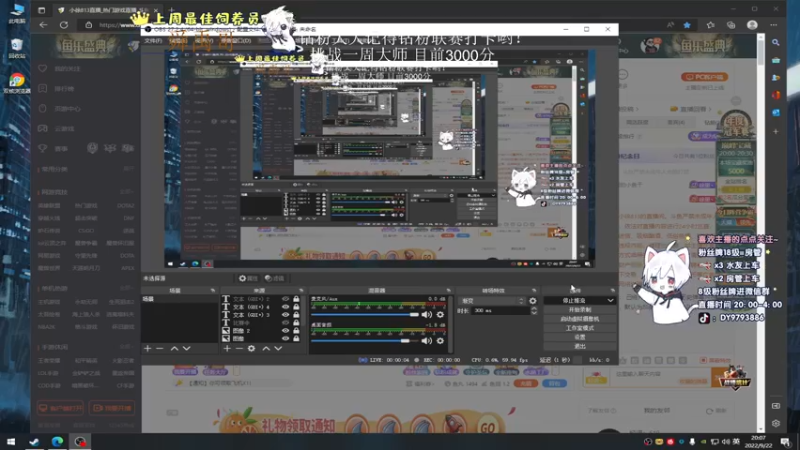The image size is (800, 450).
Task: Open the Edge sidebar Outlook icon
Action: click(776, 112)
